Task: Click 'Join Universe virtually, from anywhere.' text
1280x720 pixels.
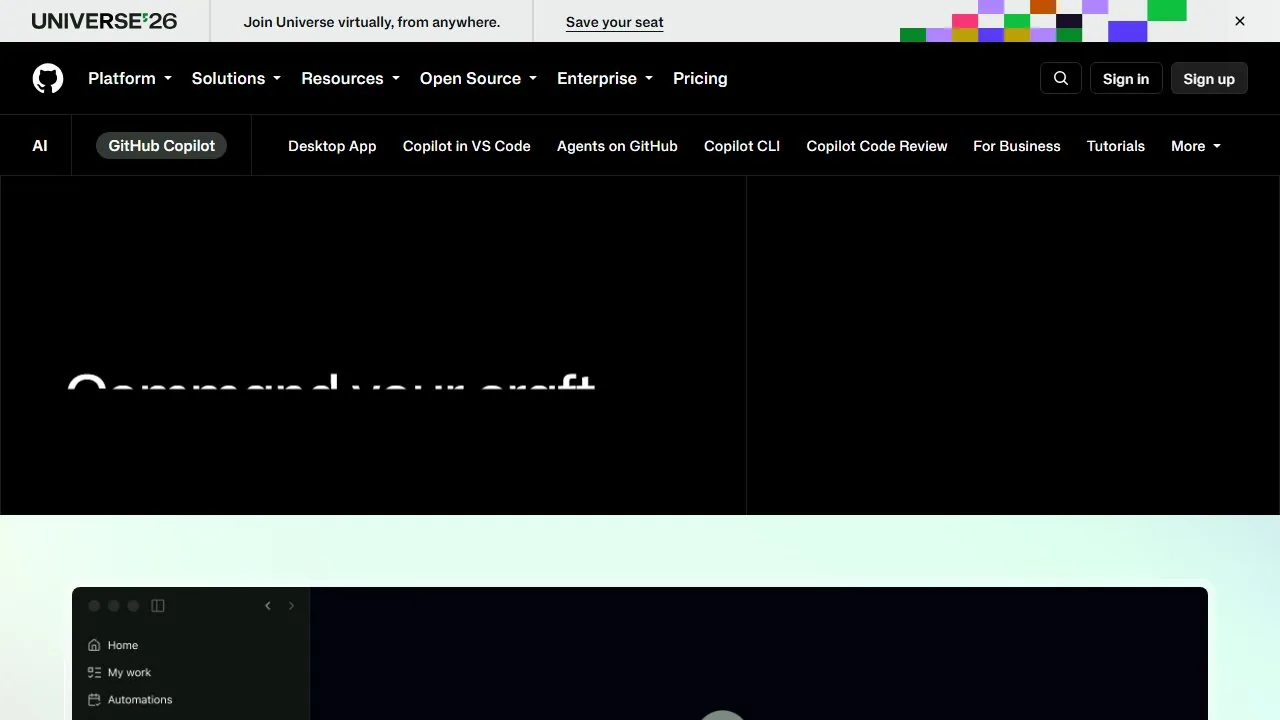Action: click(372, 21)
